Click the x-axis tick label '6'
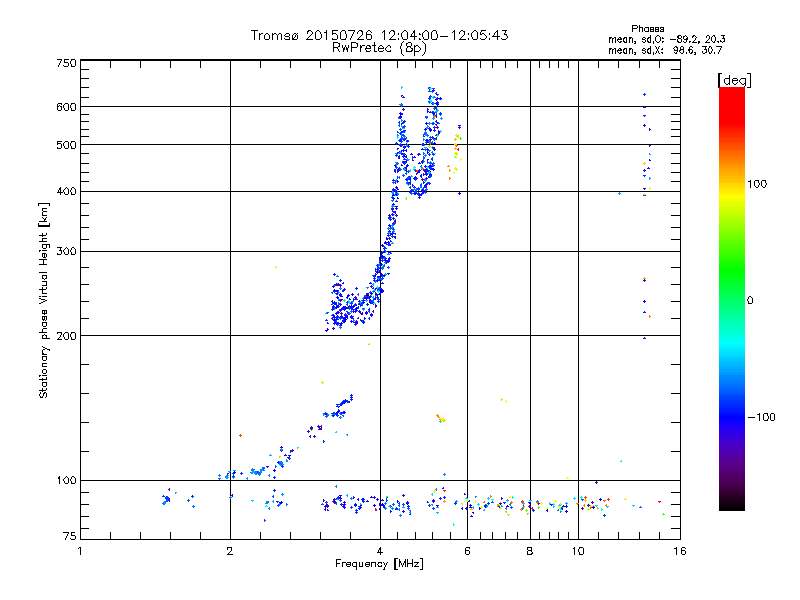Viewport: 800px width, 600px height. (467, 551)
